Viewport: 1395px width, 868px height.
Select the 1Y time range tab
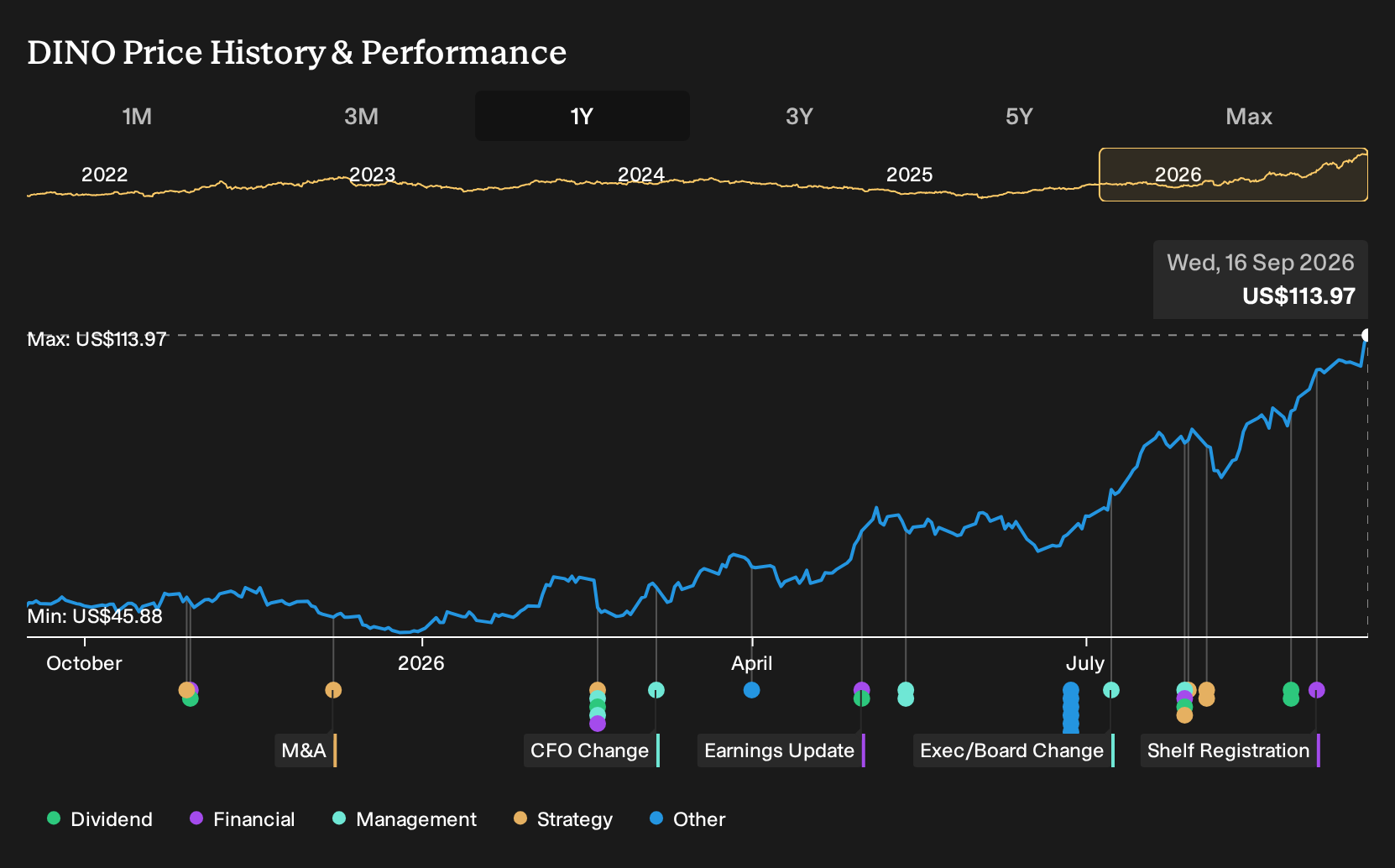click(583, 116)
